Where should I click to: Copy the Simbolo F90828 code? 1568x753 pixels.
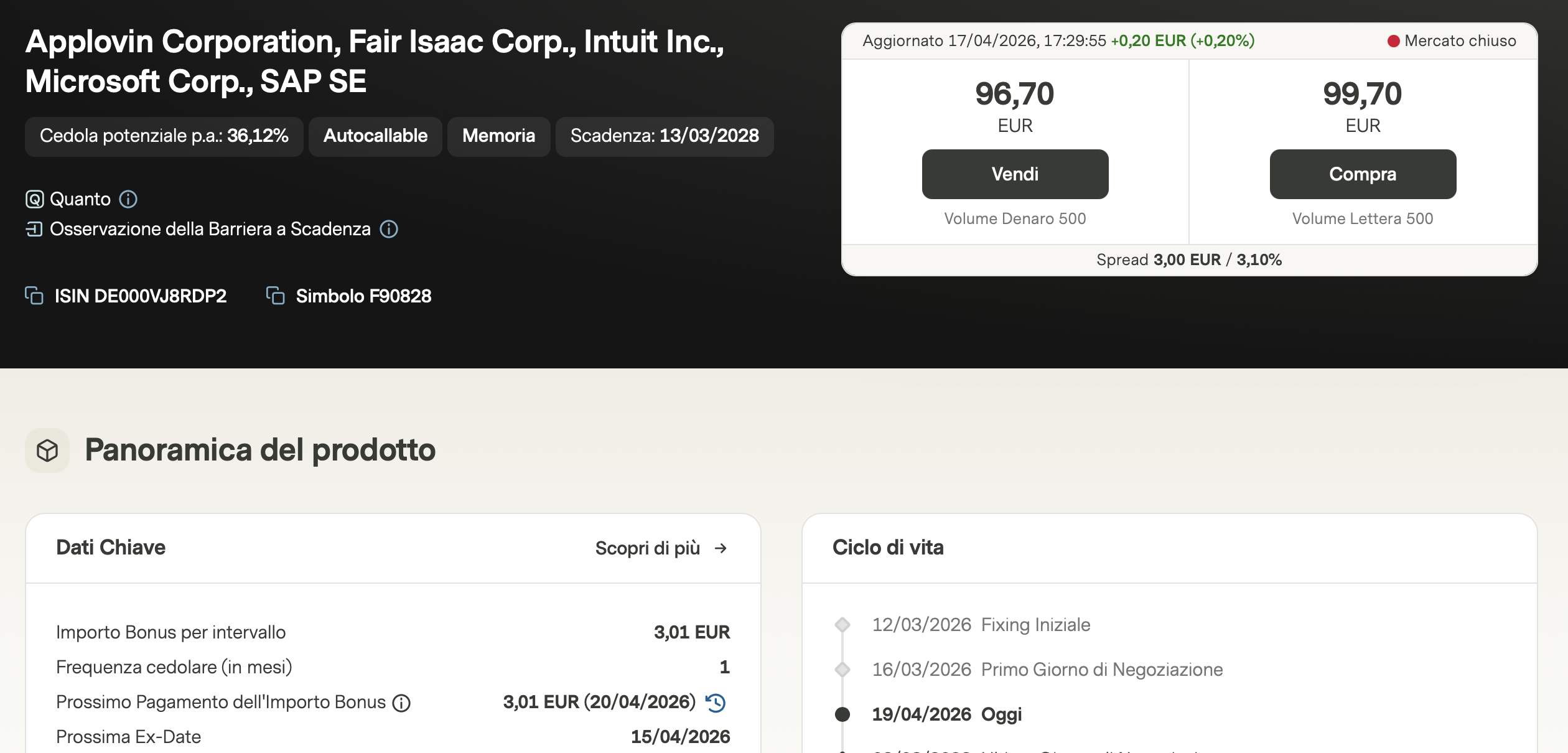point(275,296)
